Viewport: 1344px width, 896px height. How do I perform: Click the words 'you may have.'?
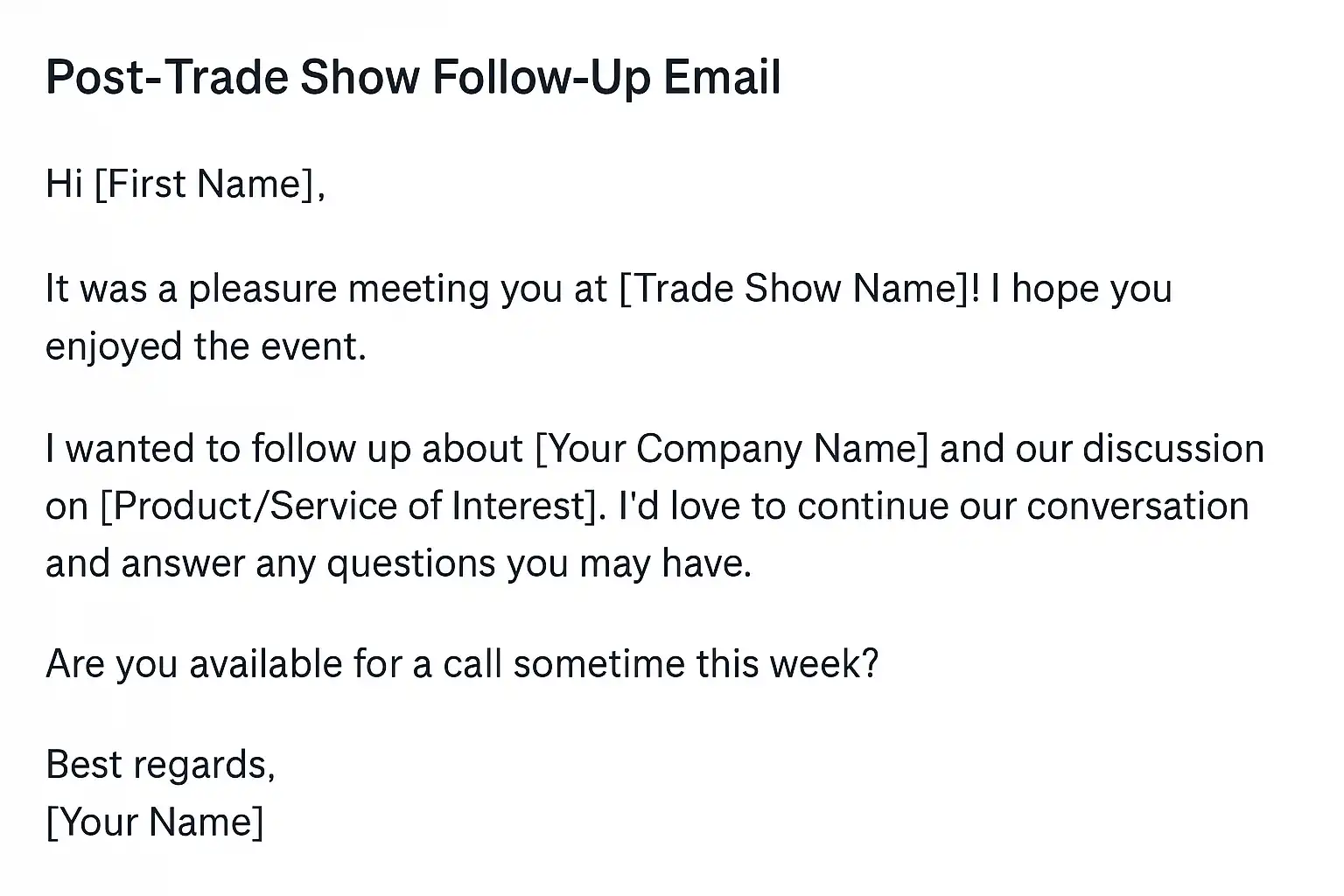[628, 564]
